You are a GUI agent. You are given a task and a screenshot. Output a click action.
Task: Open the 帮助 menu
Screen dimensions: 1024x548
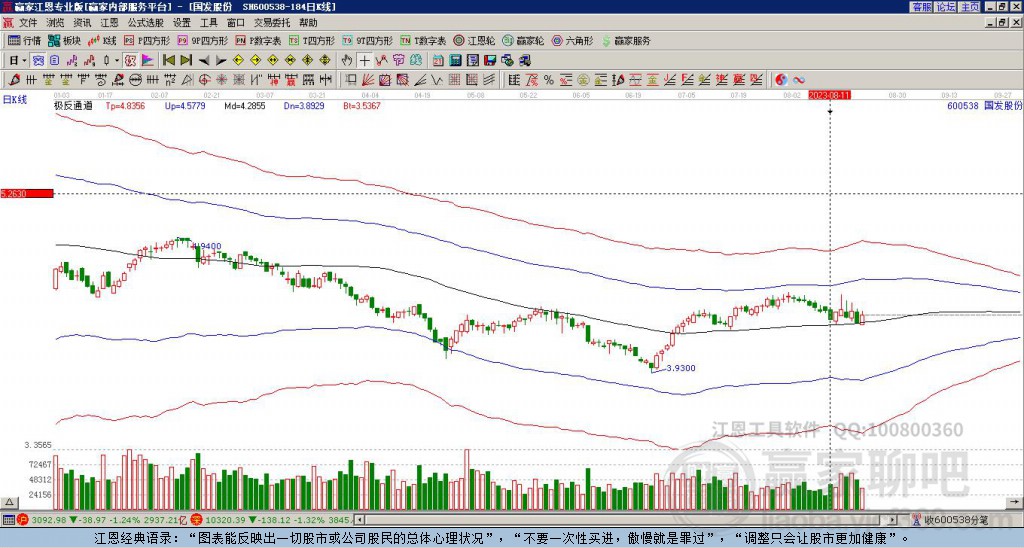click(308, 23)
